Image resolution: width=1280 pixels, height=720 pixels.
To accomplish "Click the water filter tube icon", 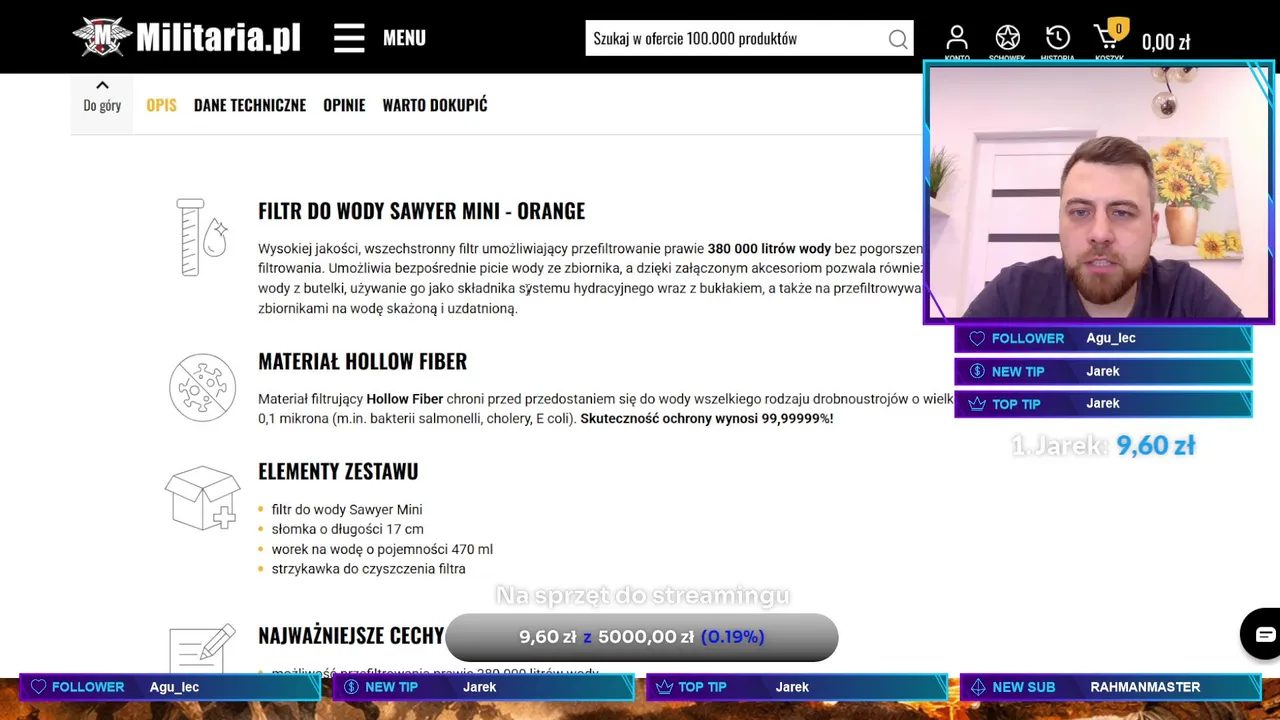I will [x=202, y=237].
